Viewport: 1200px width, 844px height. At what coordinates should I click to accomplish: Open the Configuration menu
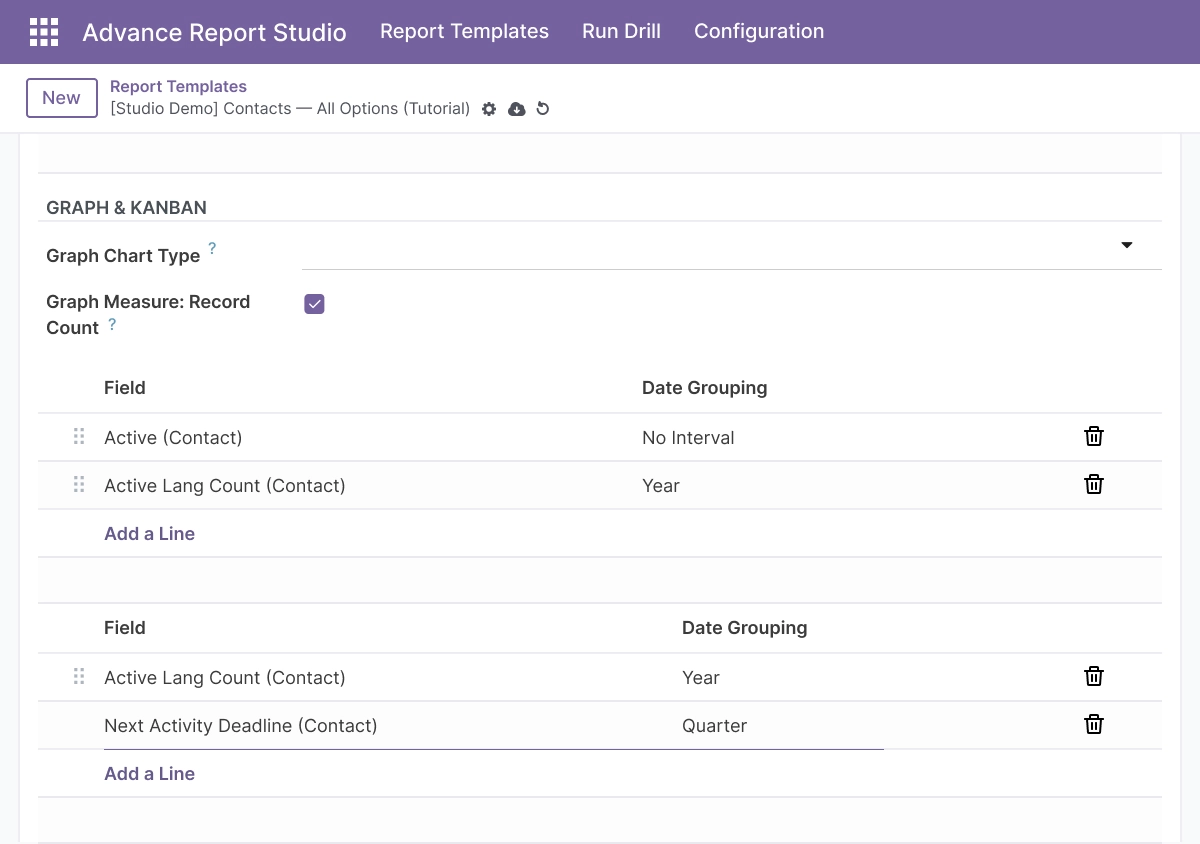coord(759,31)
